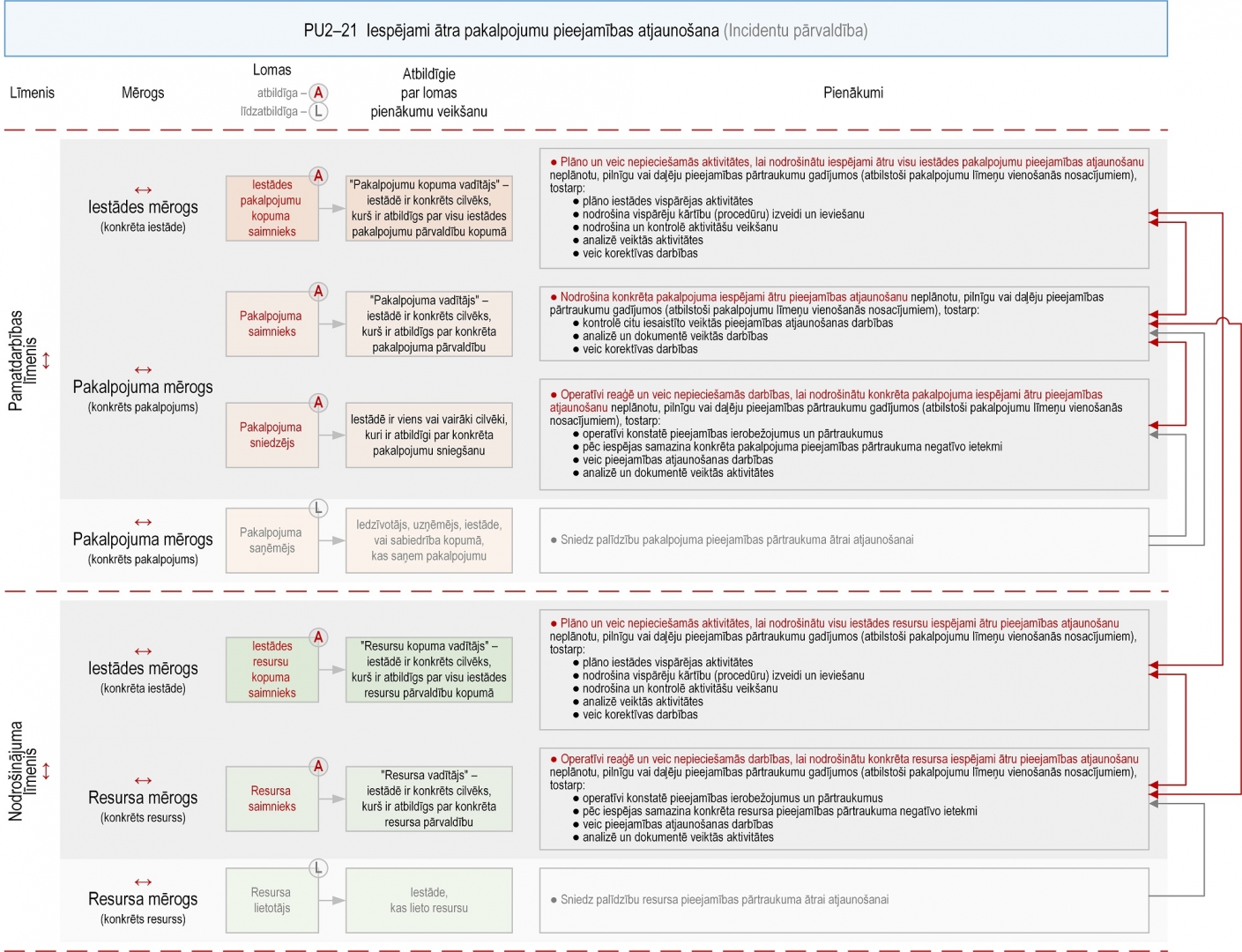Click the 'Mērogs' column header
The height and width of the screenshot is (952, 1242).
(143, 93)
